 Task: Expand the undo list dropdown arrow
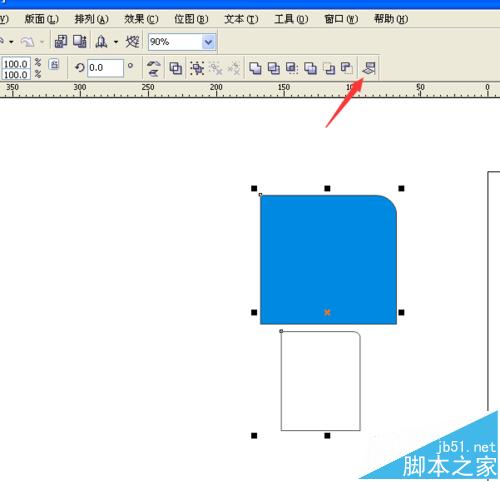11,42
